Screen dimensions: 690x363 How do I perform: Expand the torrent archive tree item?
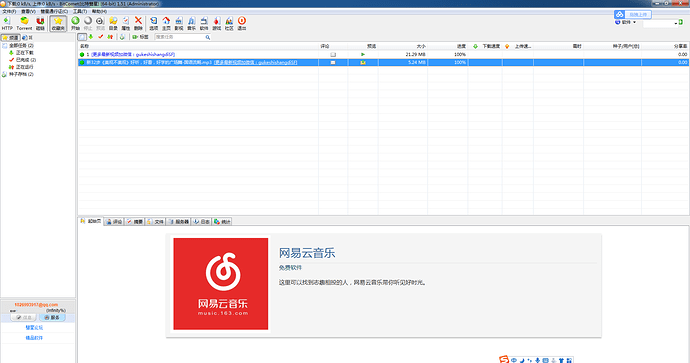21,74
